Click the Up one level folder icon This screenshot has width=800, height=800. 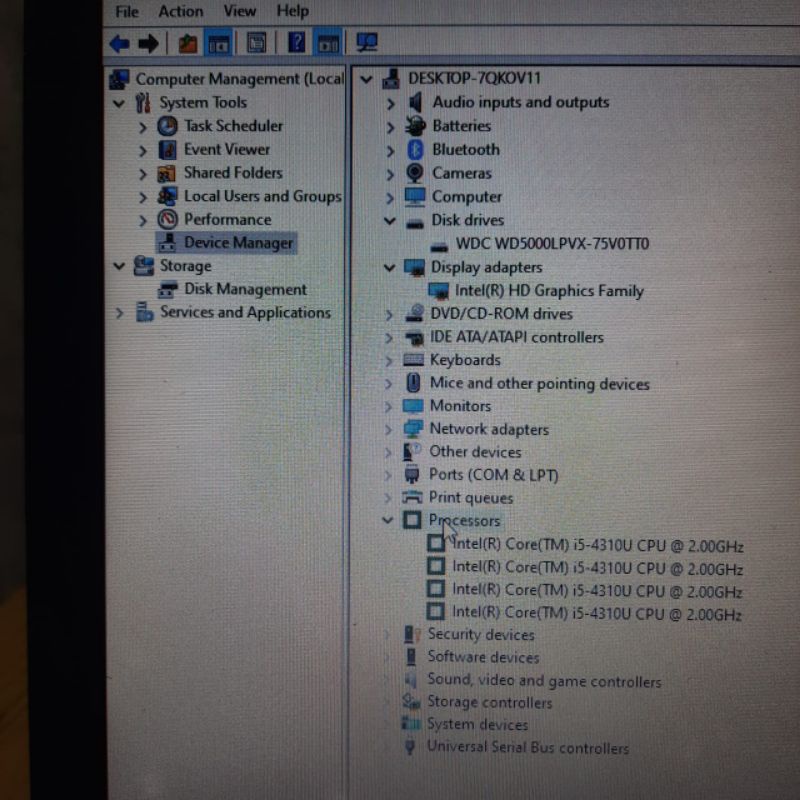(x=187, y=43)
